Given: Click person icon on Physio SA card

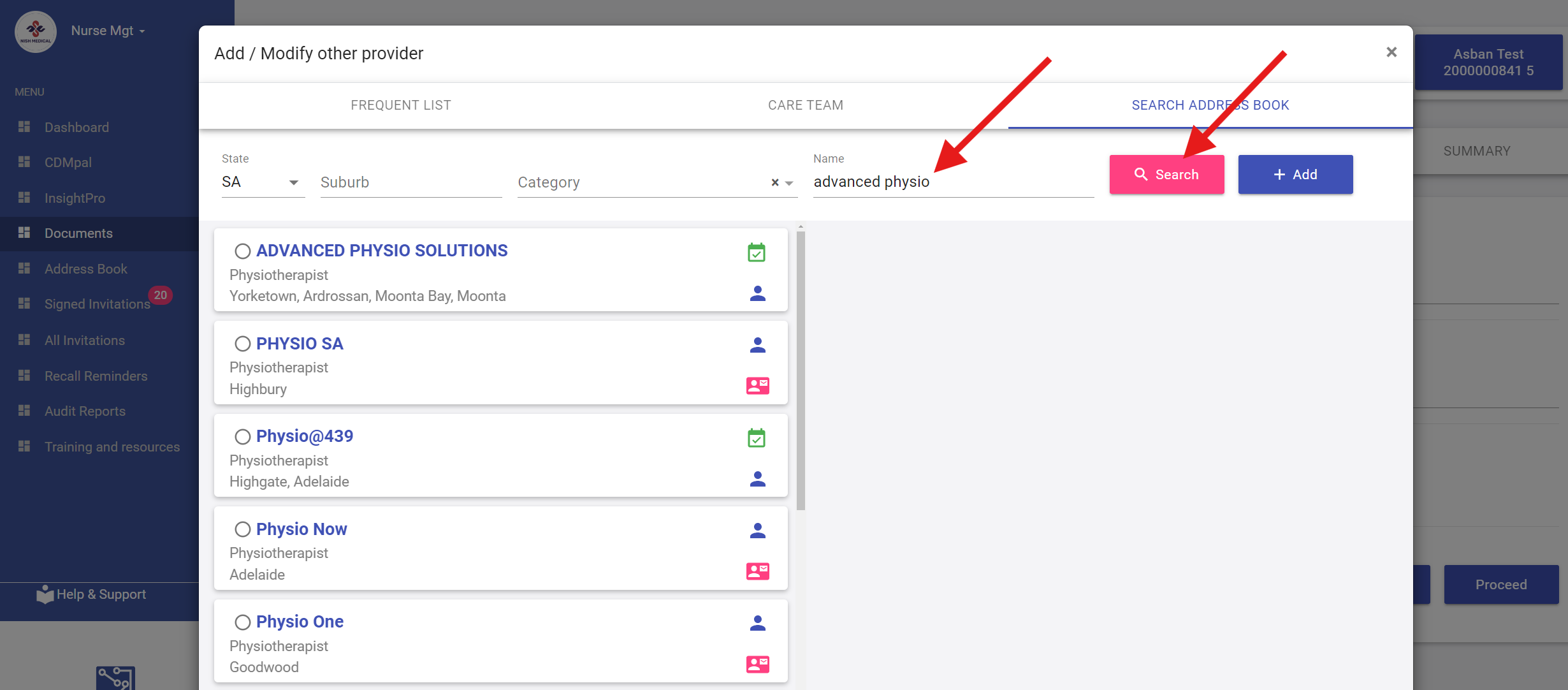Looking at the screenshot, I should (x=758, y=345).
